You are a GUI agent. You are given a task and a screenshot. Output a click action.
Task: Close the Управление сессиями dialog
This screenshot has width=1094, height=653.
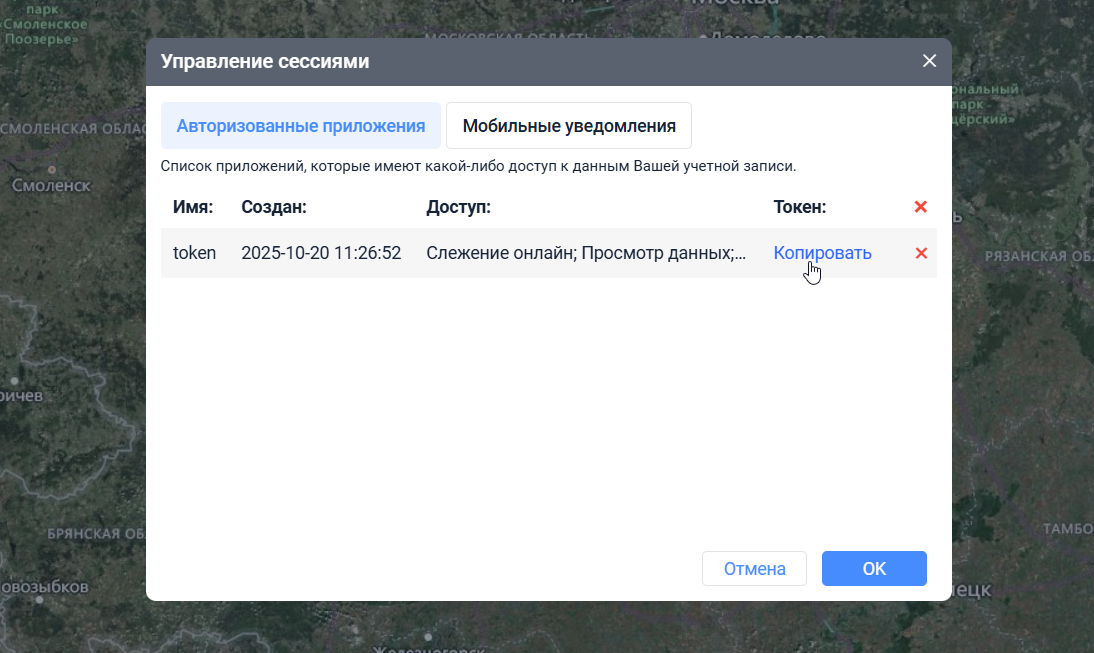pyautogui.click(x=929, y=61)
